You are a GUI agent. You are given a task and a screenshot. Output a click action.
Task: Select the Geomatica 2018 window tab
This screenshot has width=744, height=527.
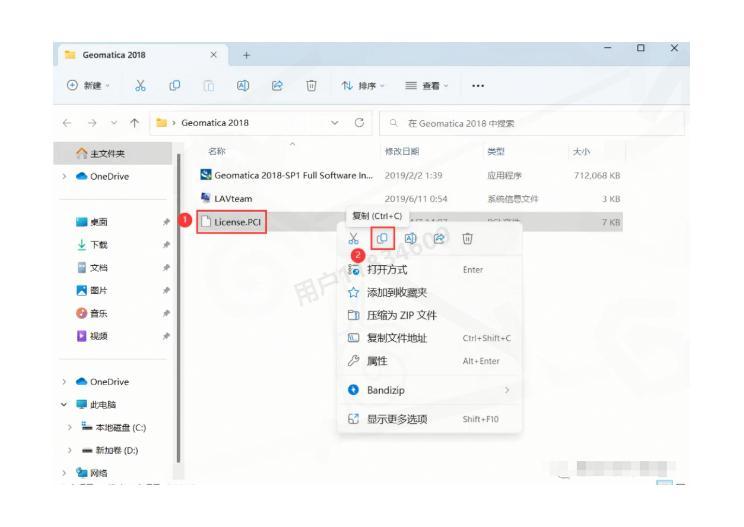[142, 55]
